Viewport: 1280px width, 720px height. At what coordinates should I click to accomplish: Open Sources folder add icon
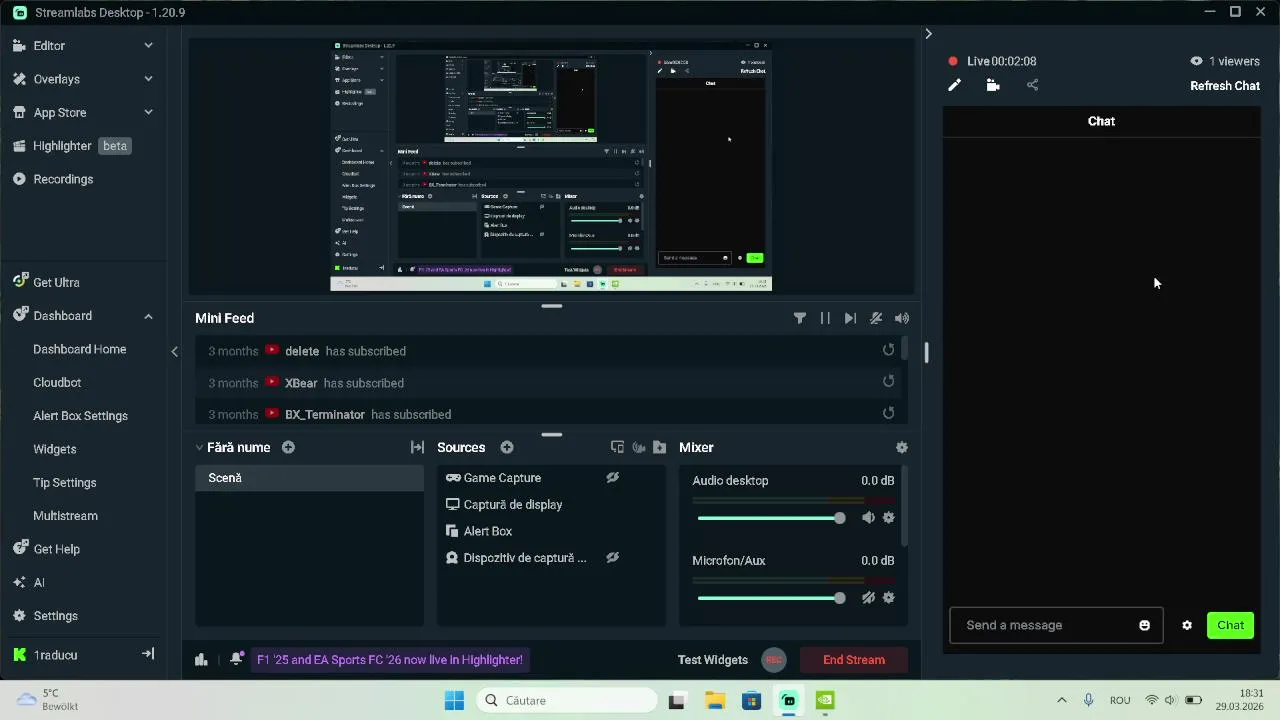[659, 447]
